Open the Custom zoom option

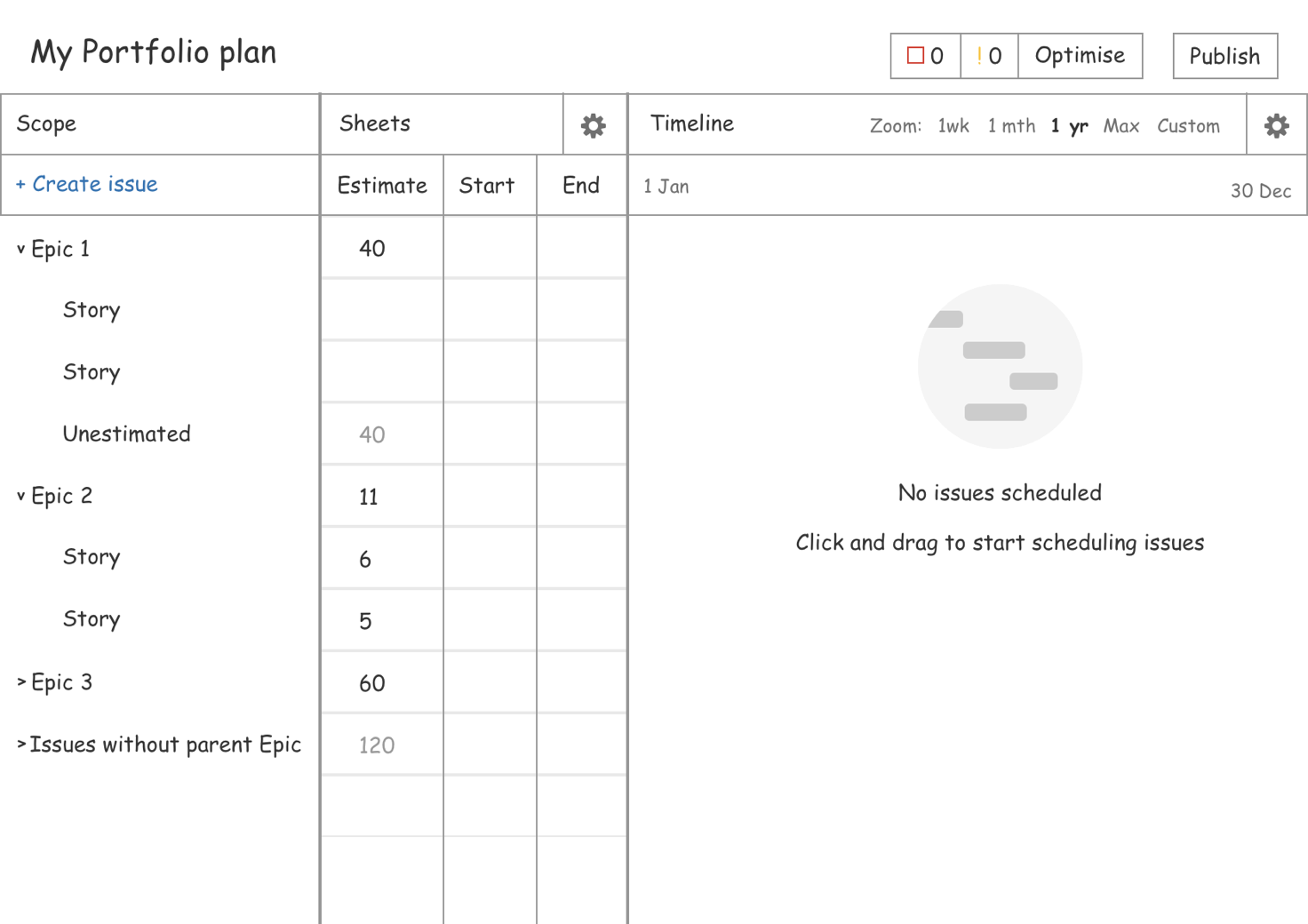1188,125
